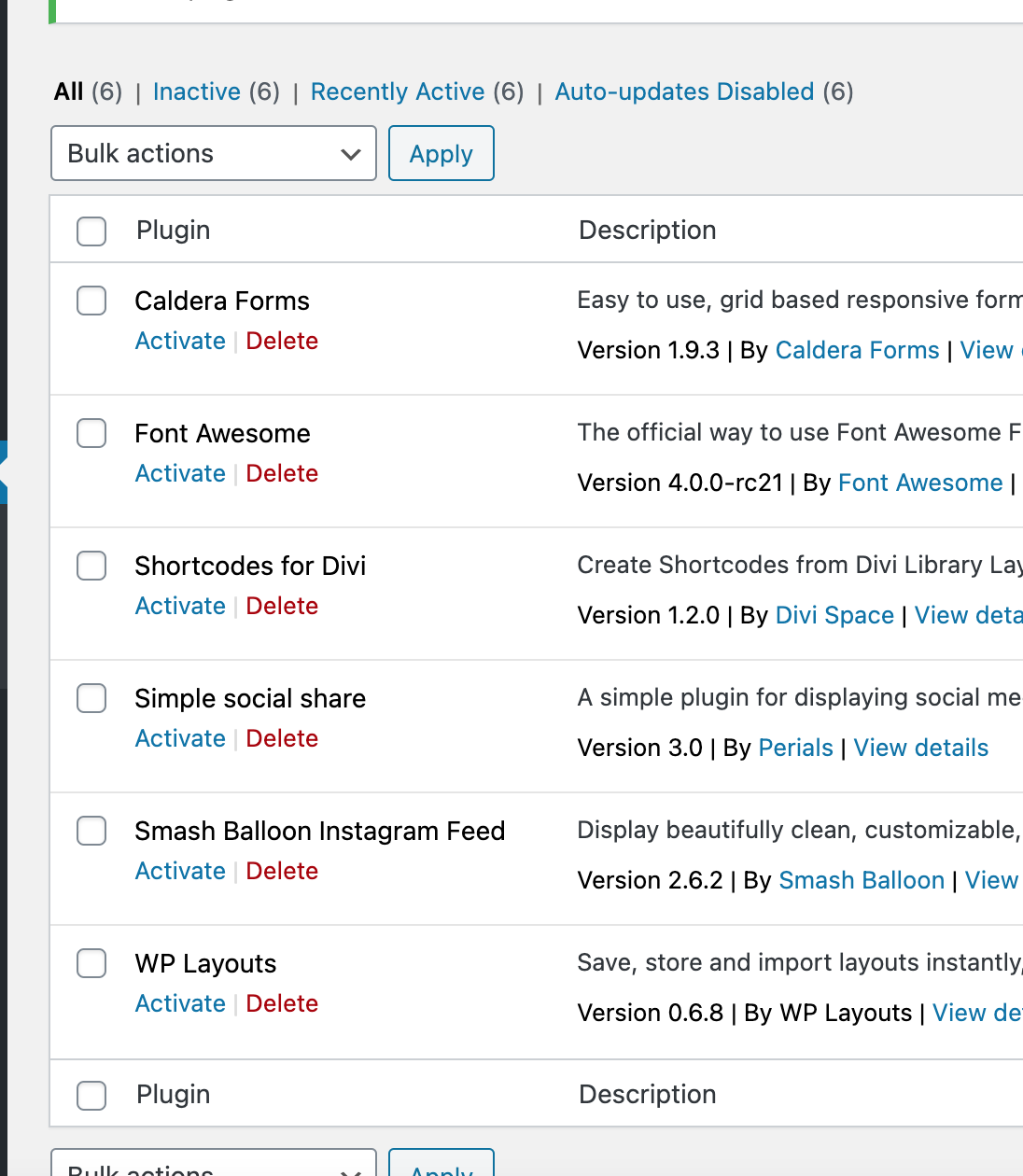The height and width of the screenshot is (1176, 1023).
Task: Tick the Font Awesome checkbox
Action: pyautogui.click(x=91, y=433)
